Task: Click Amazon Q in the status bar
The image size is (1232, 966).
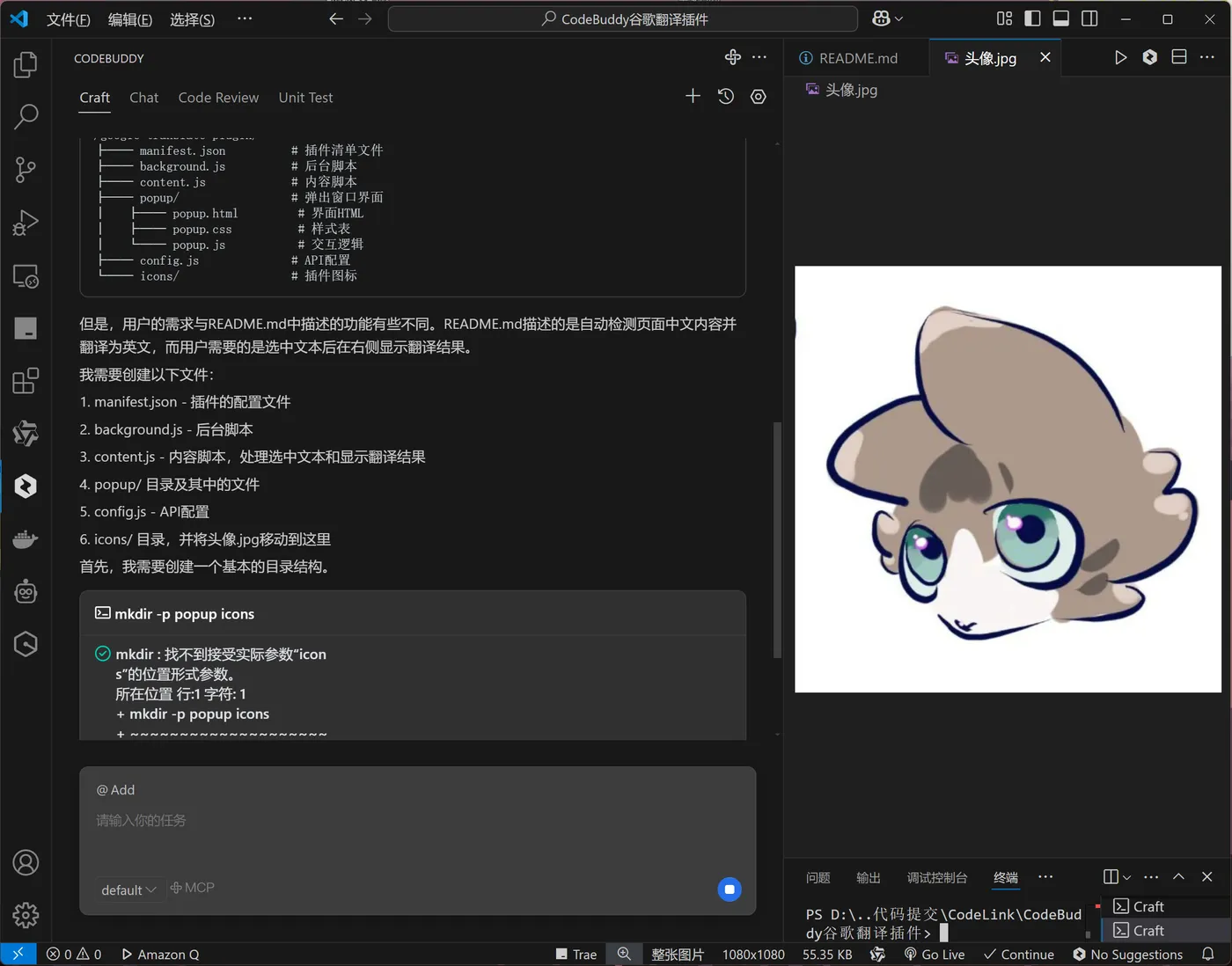Action: click(x=160, y=955)
